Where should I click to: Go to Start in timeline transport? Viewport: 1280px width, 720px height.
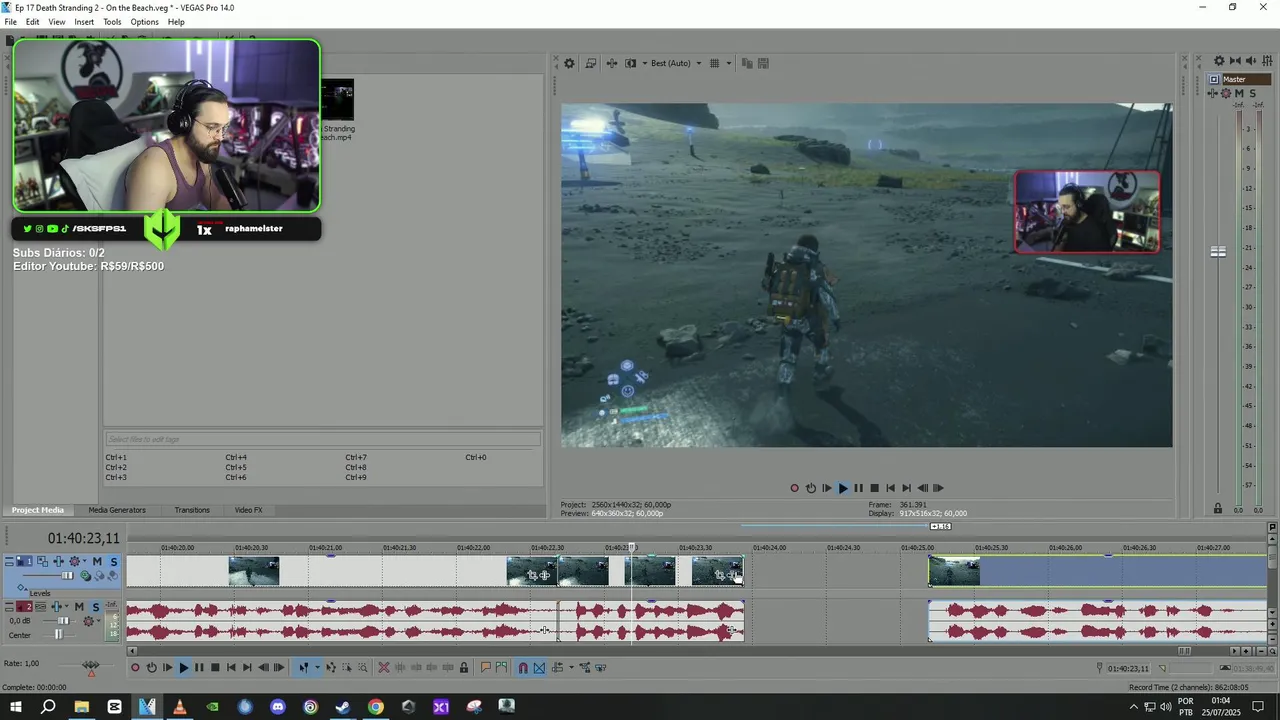(231, 667)
